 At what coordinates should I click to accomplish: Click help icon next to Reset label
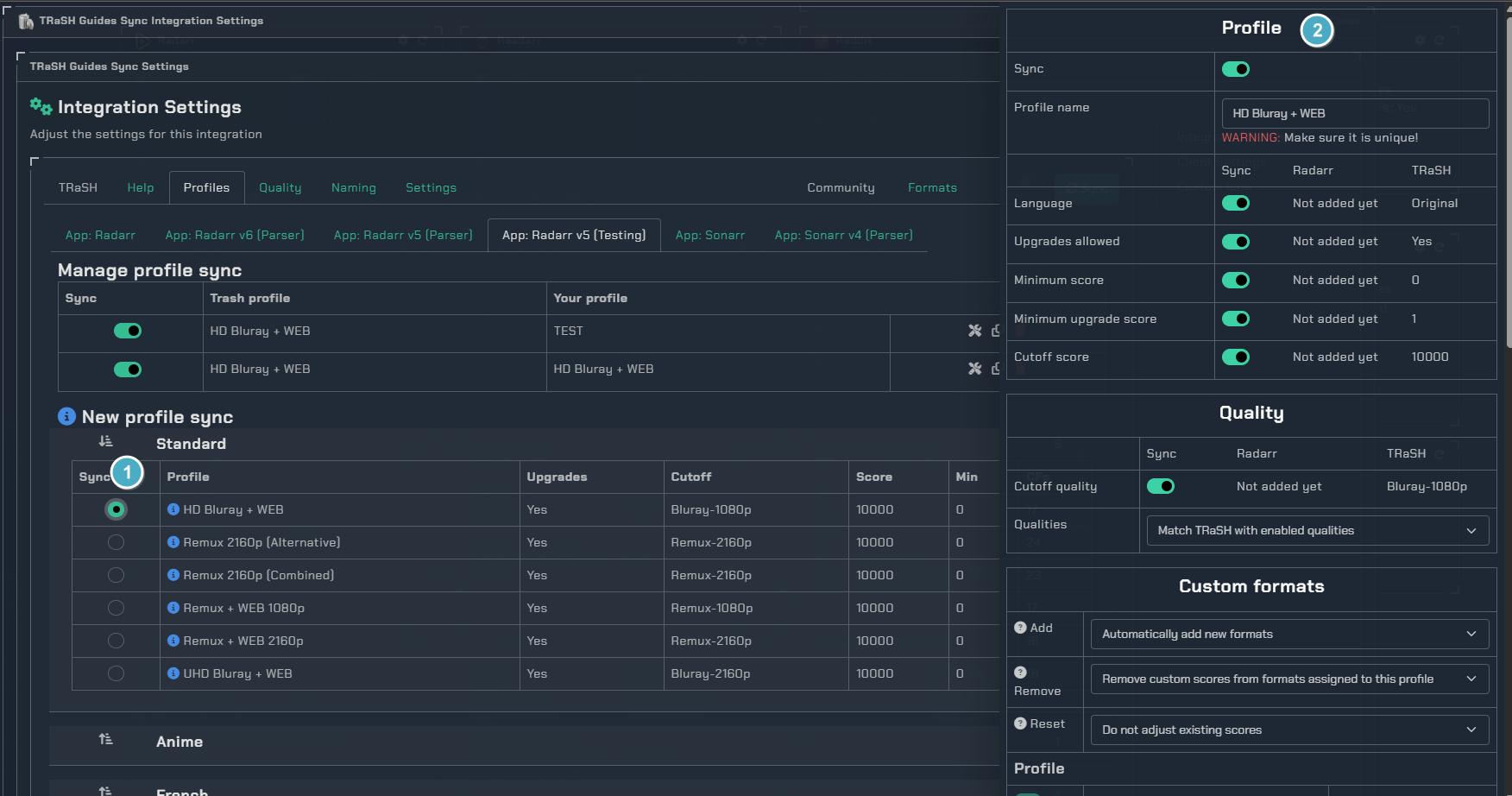point(1020,723)
